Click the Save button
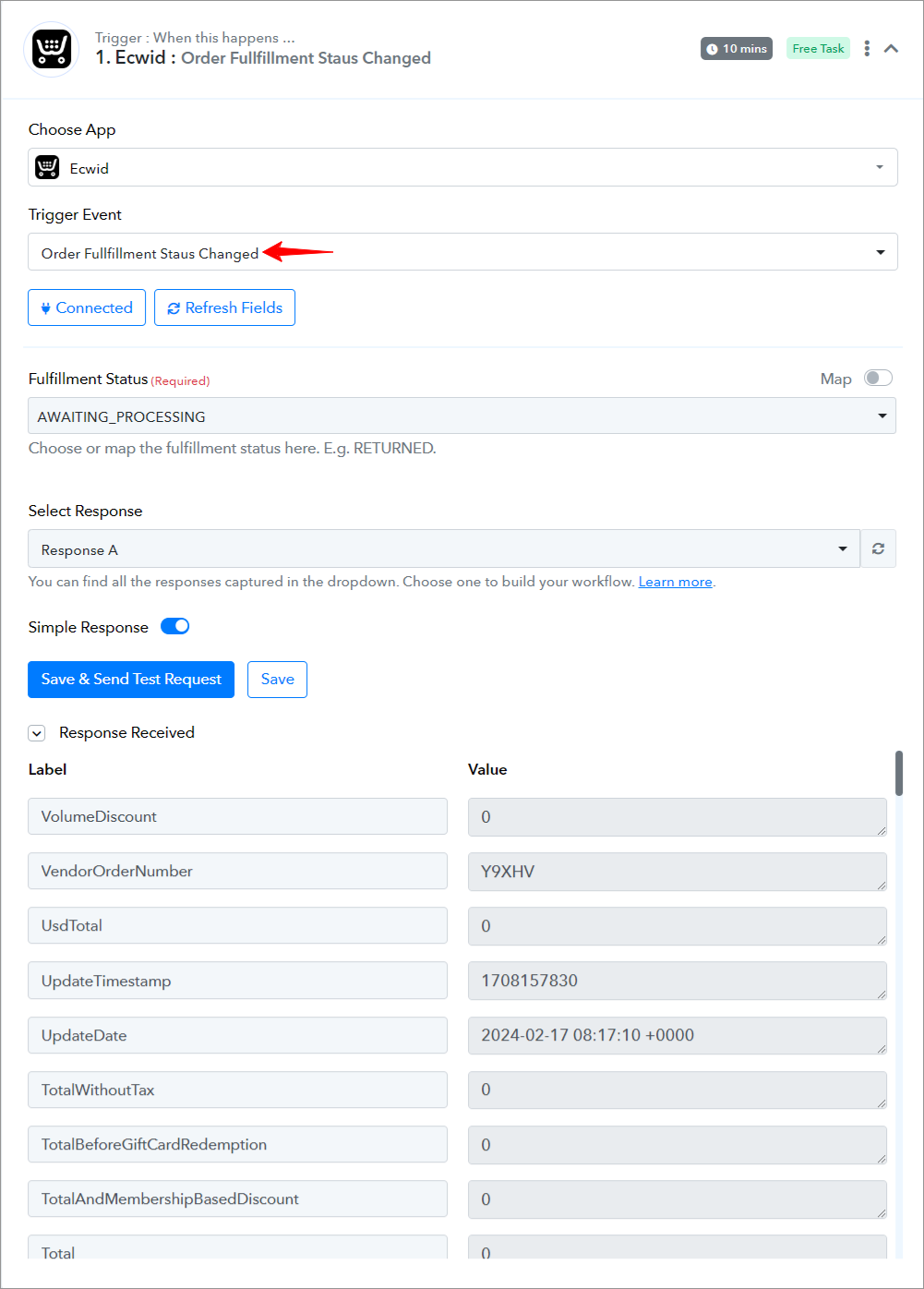924x1289 pixels. (277, 680)
